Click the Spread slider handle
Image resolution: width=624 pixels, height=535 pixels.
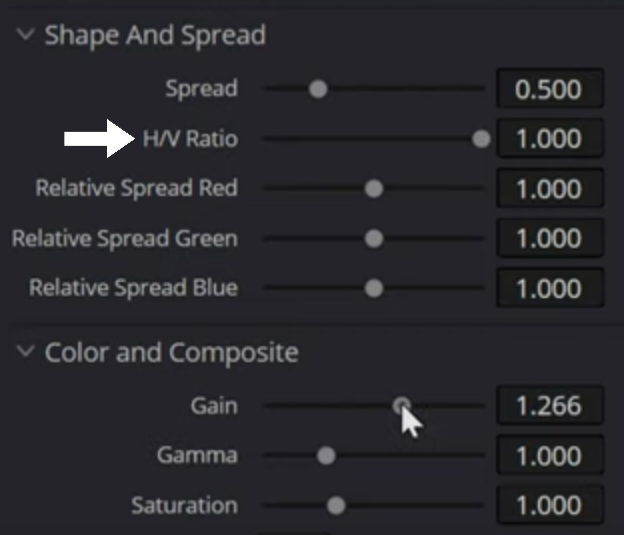[x=318, y=89]
